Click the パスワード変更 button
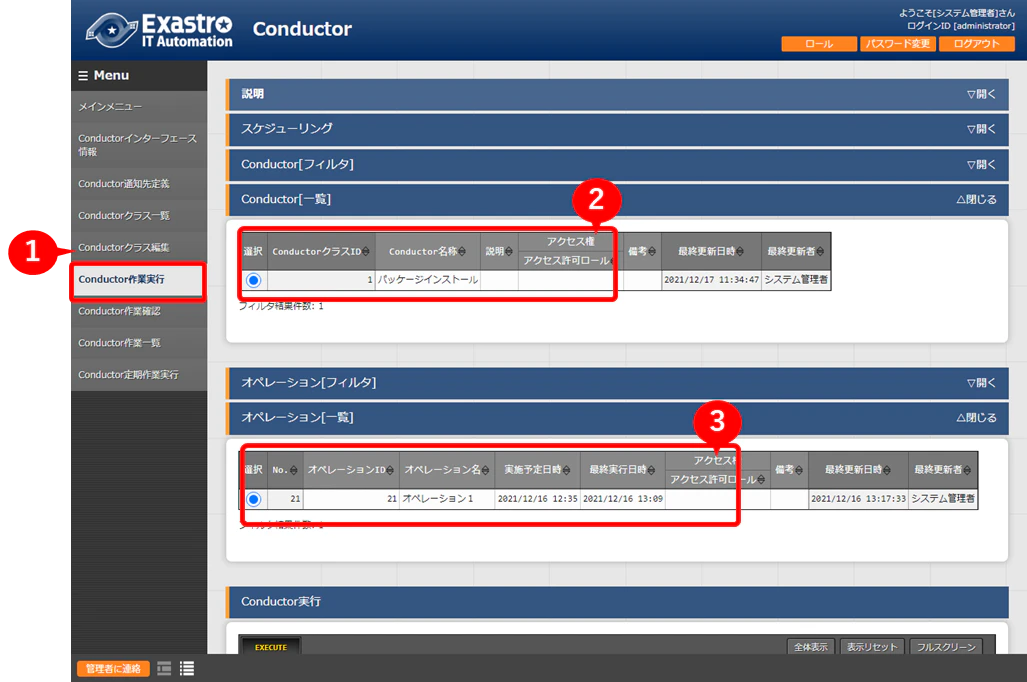The image size is (1027, 682). [x=897, y=44]
